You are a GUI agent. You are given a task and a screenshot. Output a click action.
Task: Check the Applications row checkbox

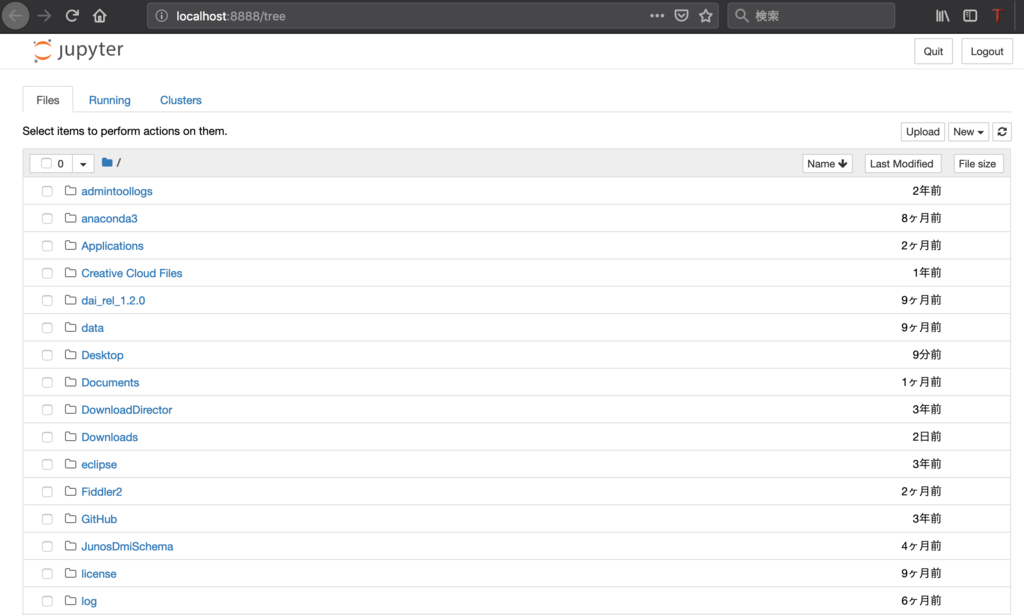click(47, 246)
